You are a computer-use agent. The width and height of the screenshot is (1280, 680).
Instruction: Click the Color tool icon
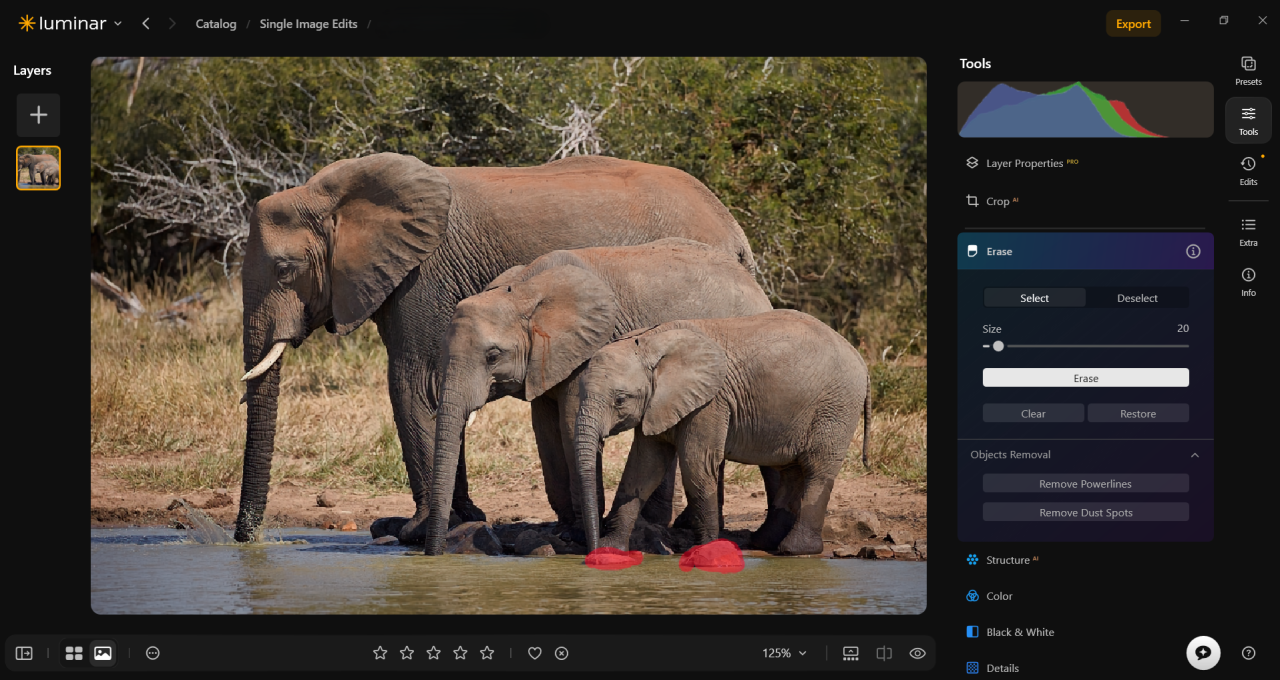point(972,596)
